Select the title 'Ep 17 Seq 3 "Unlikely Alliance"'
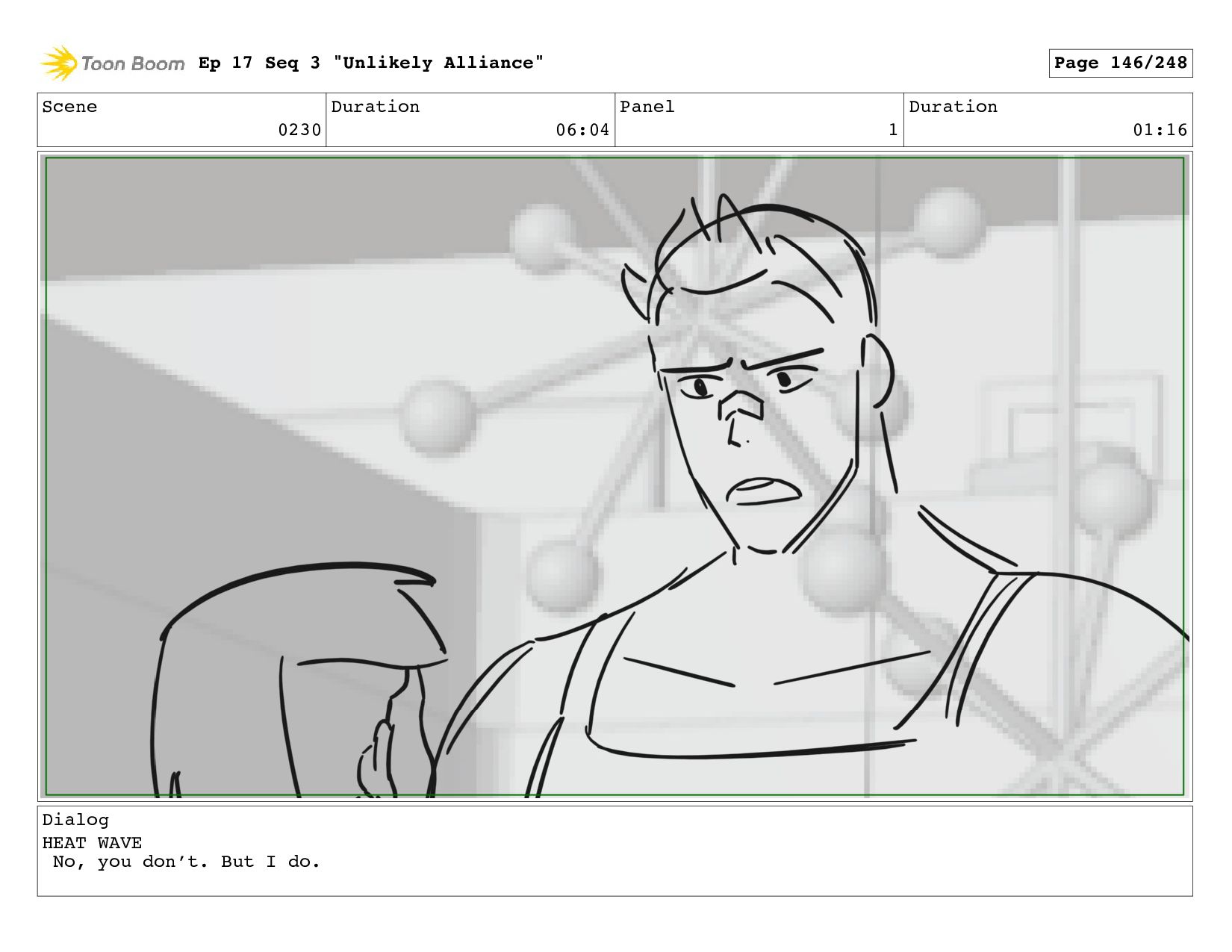 [371, 63]
